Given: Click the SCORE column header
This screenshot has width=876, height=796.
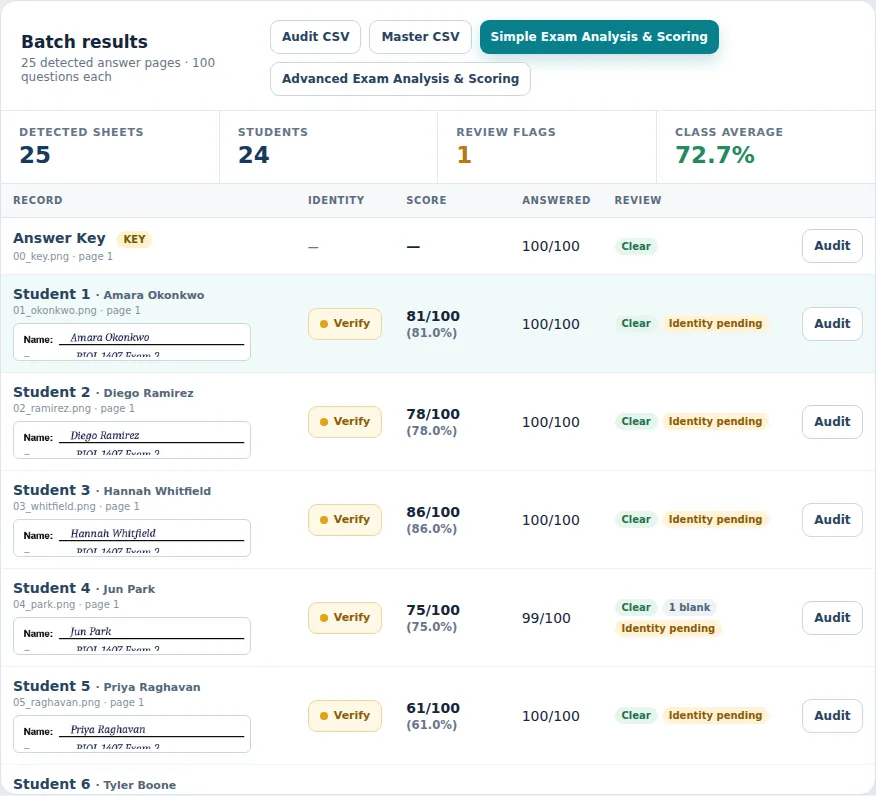Looking at the screenshot, I should tap(426, 200).
